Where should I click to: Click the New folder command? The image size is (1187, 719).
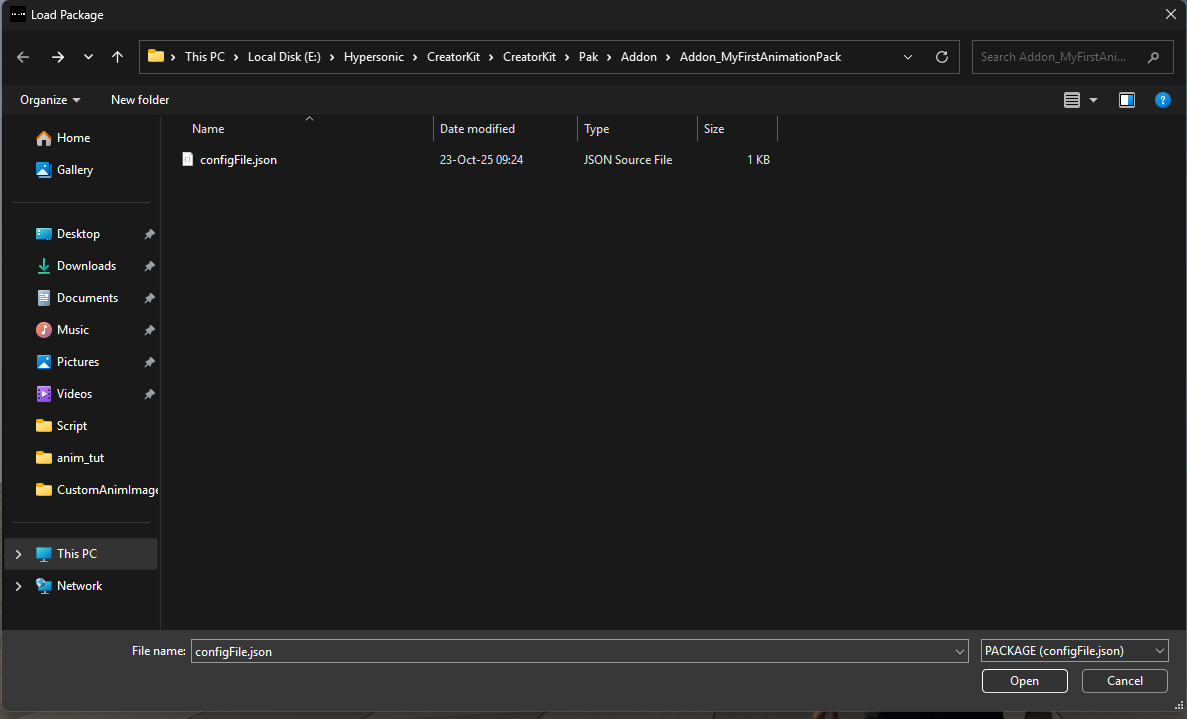point(140,100)
